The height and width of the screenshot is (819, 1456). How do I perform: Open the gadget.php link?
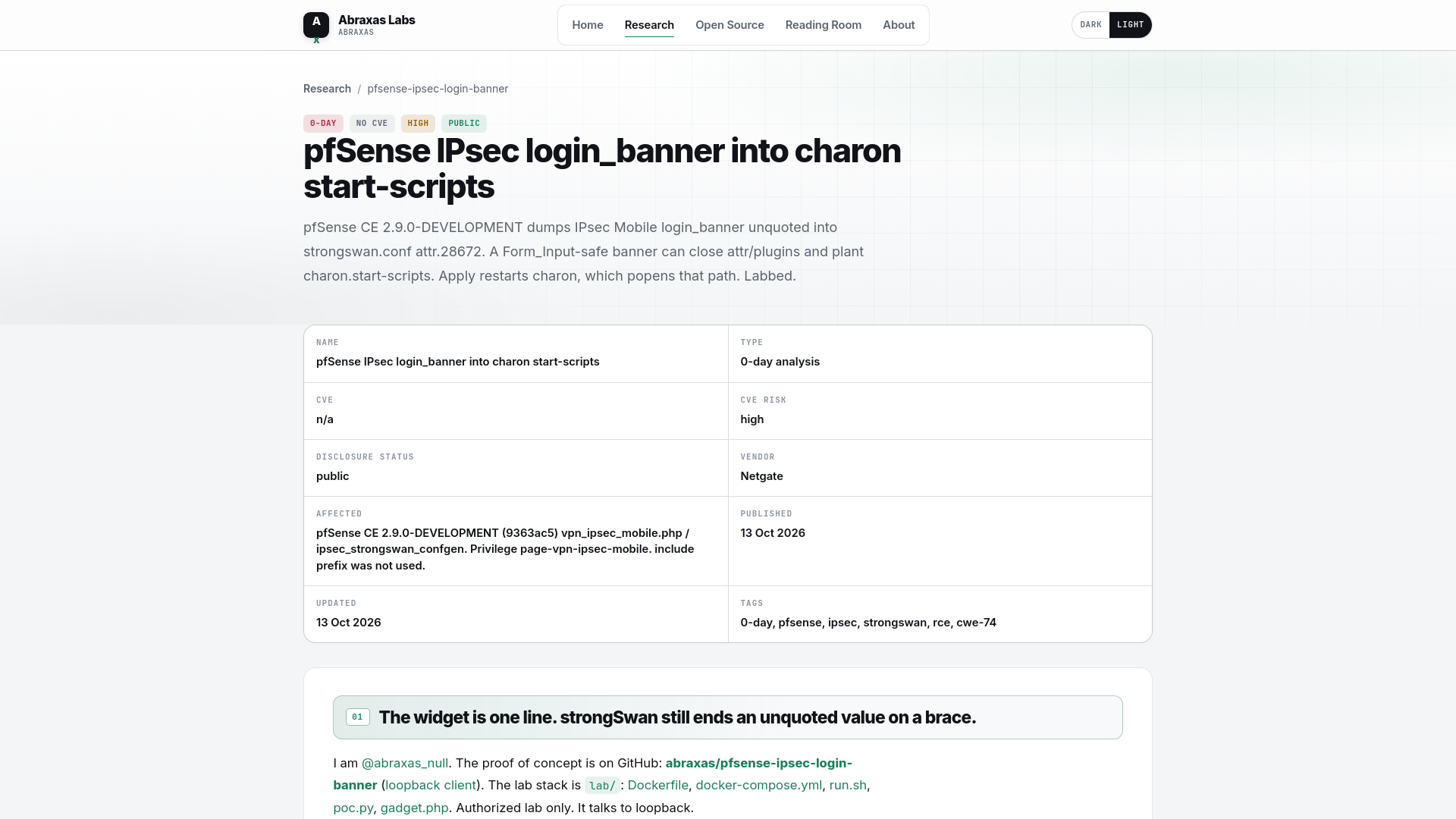pos(414,808)
